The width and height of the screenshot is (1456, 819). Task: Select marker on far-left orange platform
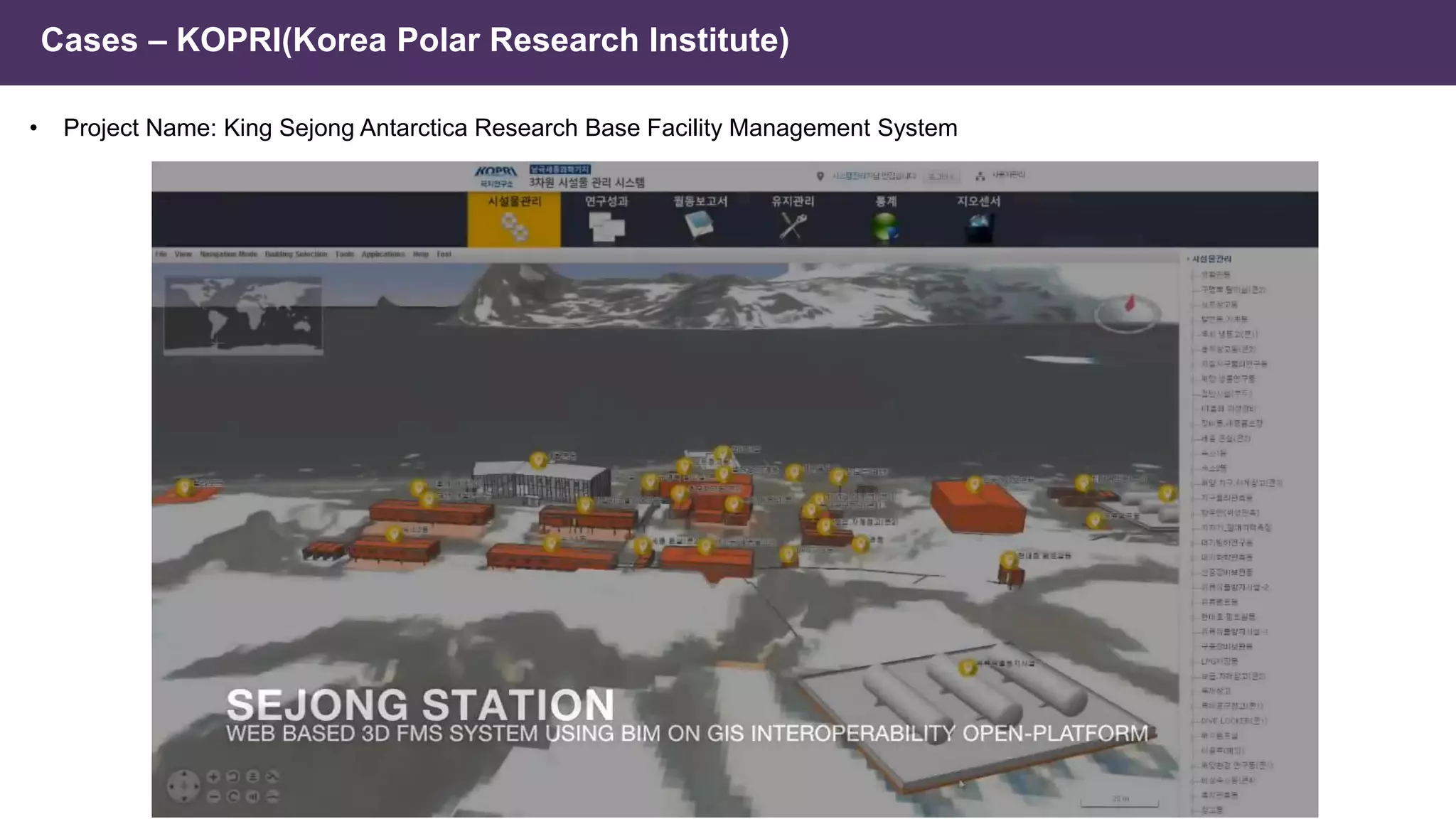pos(185,487)
